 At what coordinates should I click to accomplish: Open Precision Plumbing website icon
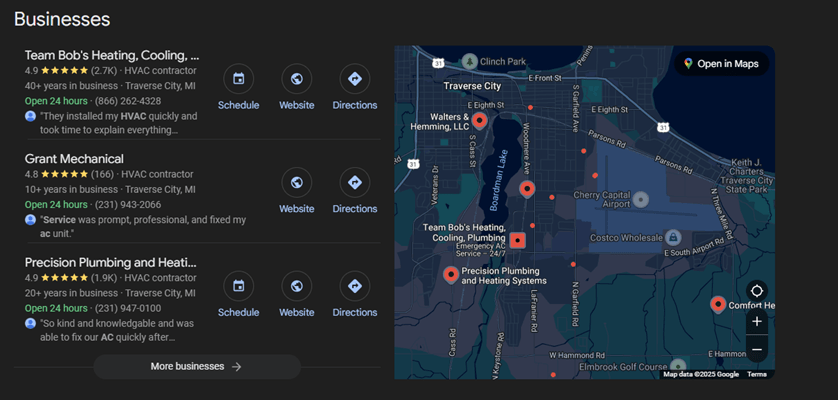297,286
